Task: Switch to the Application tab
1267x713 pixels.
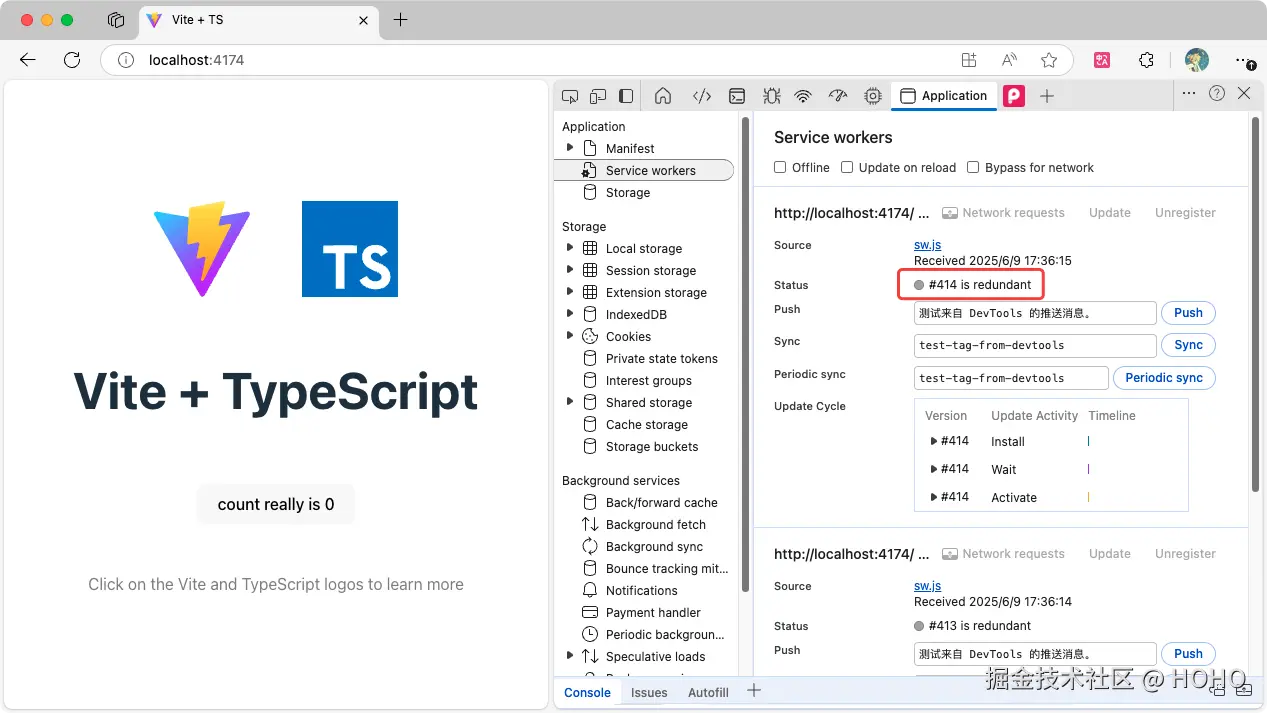Action: [x=943, y=96]
